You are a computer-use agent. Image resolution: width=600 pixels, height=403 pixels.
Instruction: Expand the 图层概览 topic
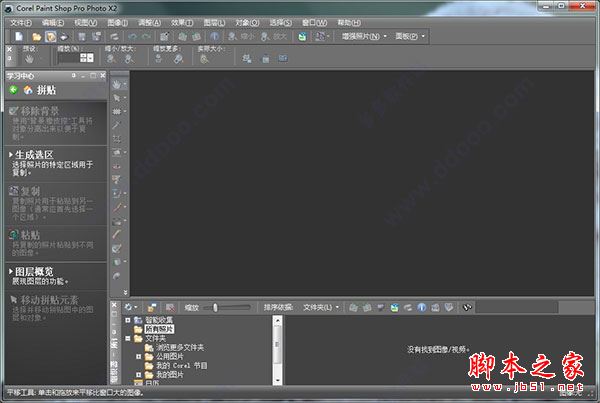pos(34,272)
